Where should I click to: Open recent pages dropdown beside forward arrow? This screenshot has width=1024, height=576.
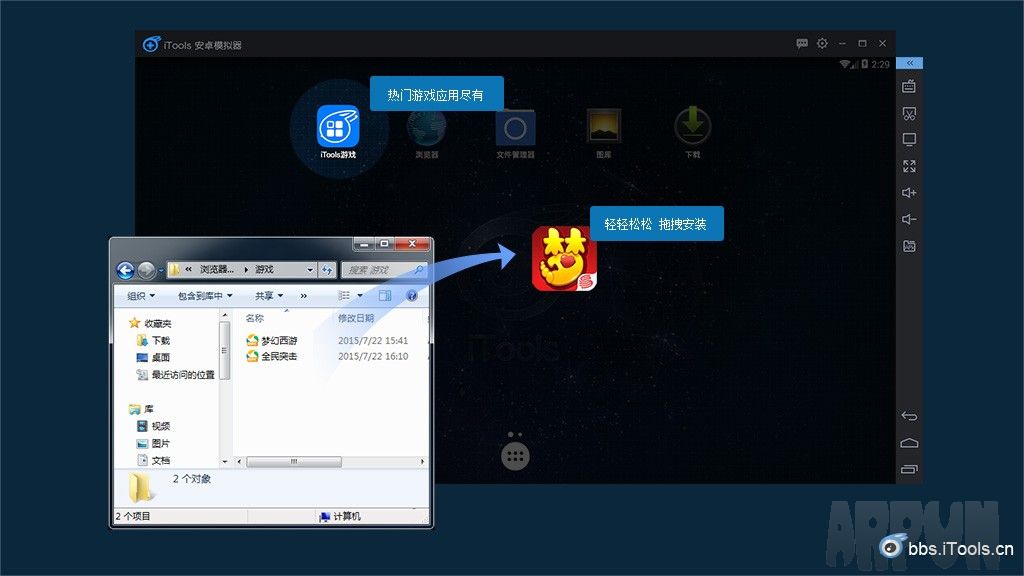click(161, 270)
